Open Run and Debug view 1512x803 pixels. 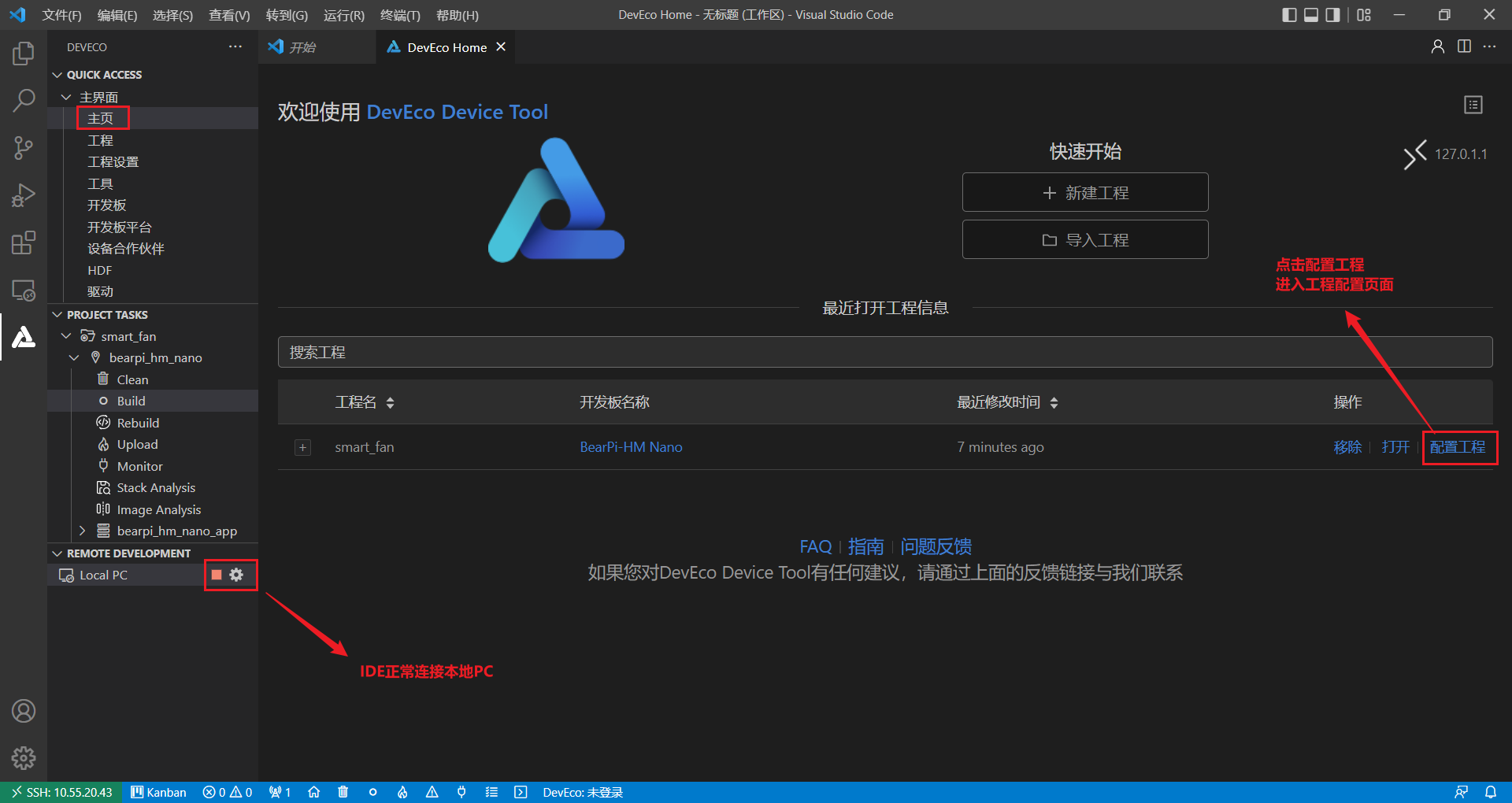click(x=24, y=195)
